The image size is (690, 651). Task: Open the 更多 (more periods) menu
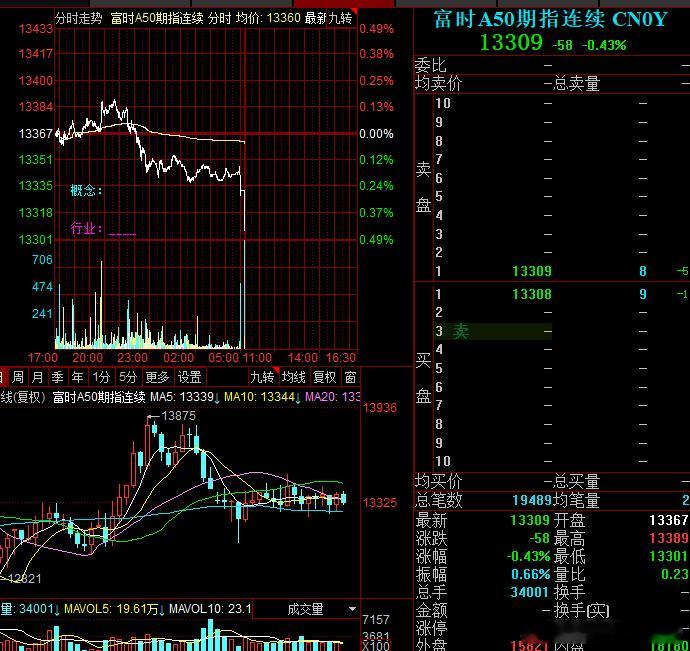tap(157, 377)
